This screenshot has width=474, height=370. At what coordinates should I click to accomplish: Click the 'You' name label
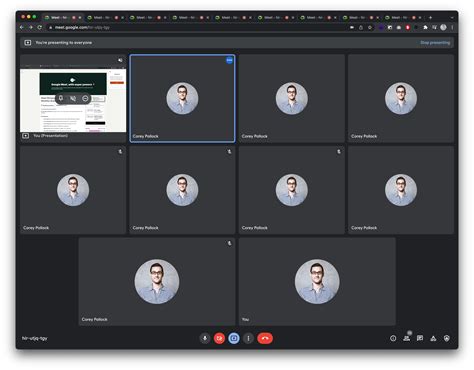[x=245, y=319]
